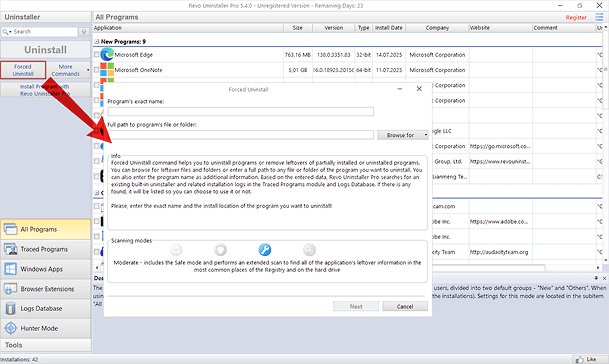
Task: Select the Built-in scanning mode icon
Action: (176, 250)
